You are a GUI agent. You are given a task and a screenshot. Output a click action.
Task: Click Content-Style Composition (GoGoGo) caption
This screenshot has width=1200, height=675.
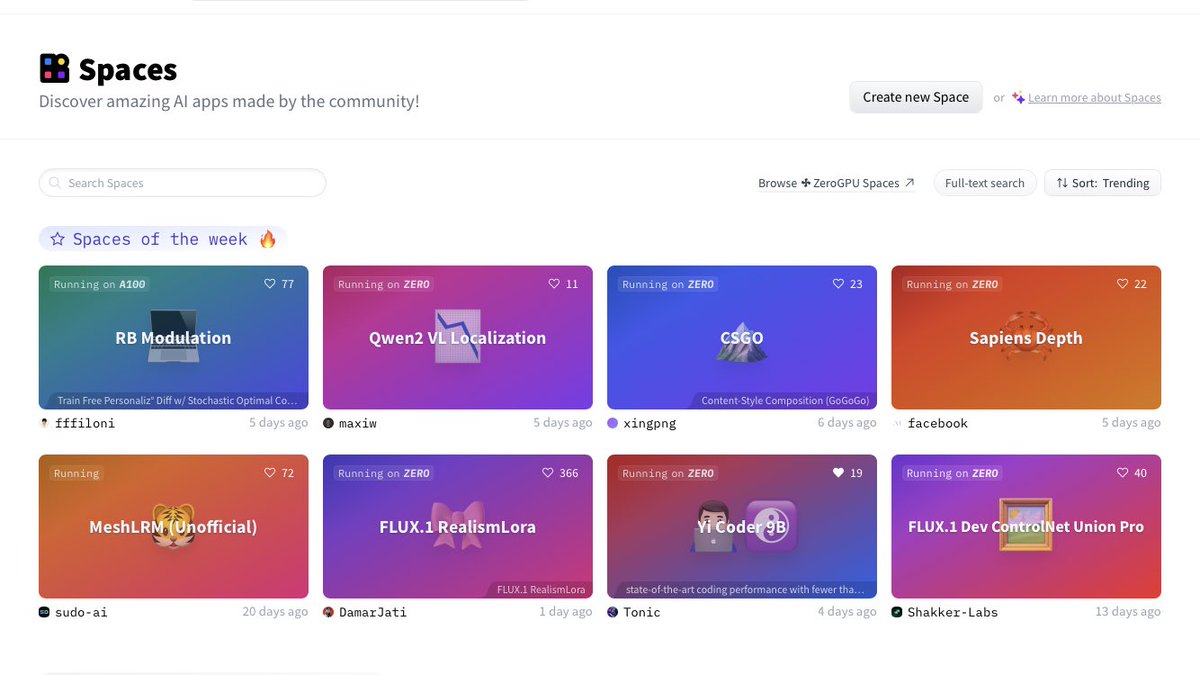click(x=785, y=400)
